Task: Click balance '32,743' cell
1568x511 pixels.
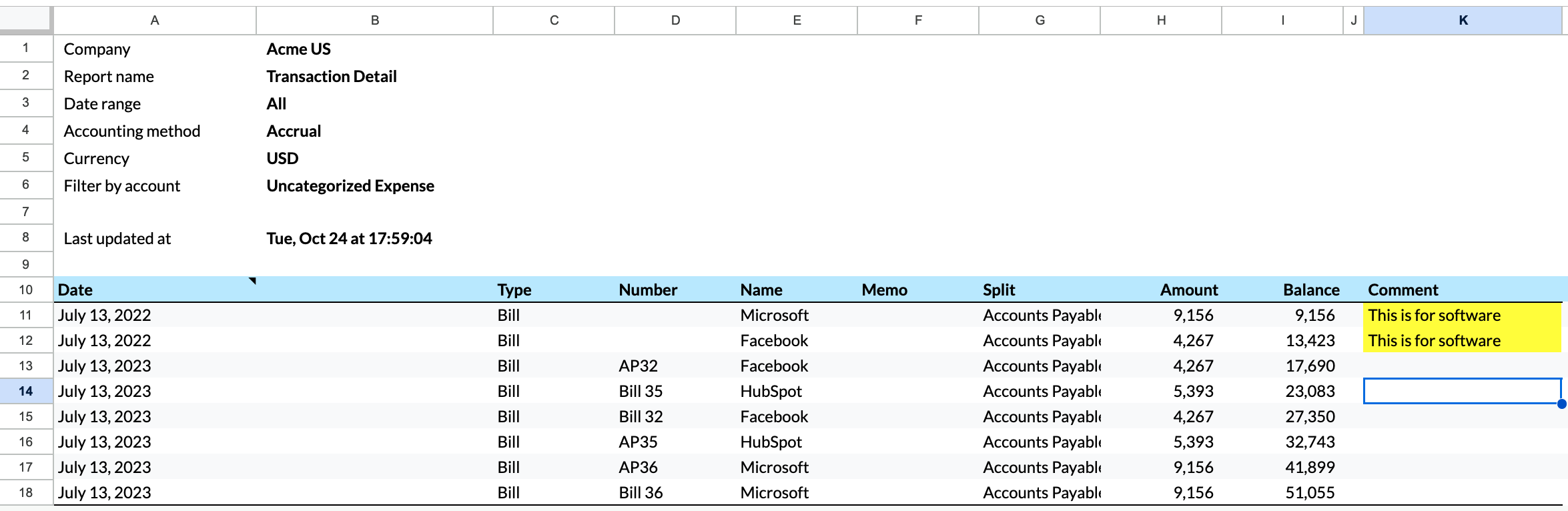Action: click(x=1282, y=442)
